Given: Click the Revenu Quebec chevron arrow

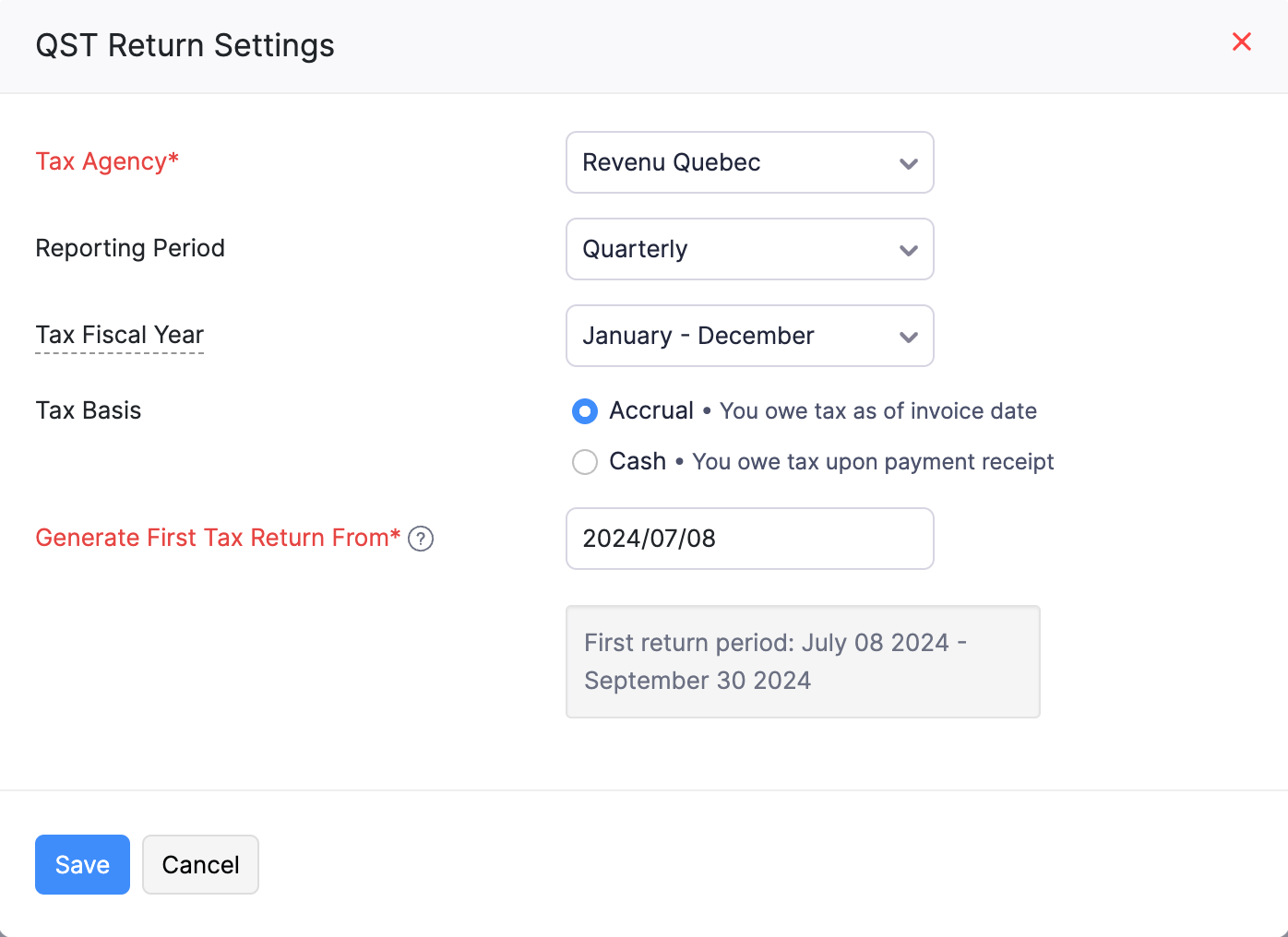Looking at the screenshot, I should [x=908, y=163].
